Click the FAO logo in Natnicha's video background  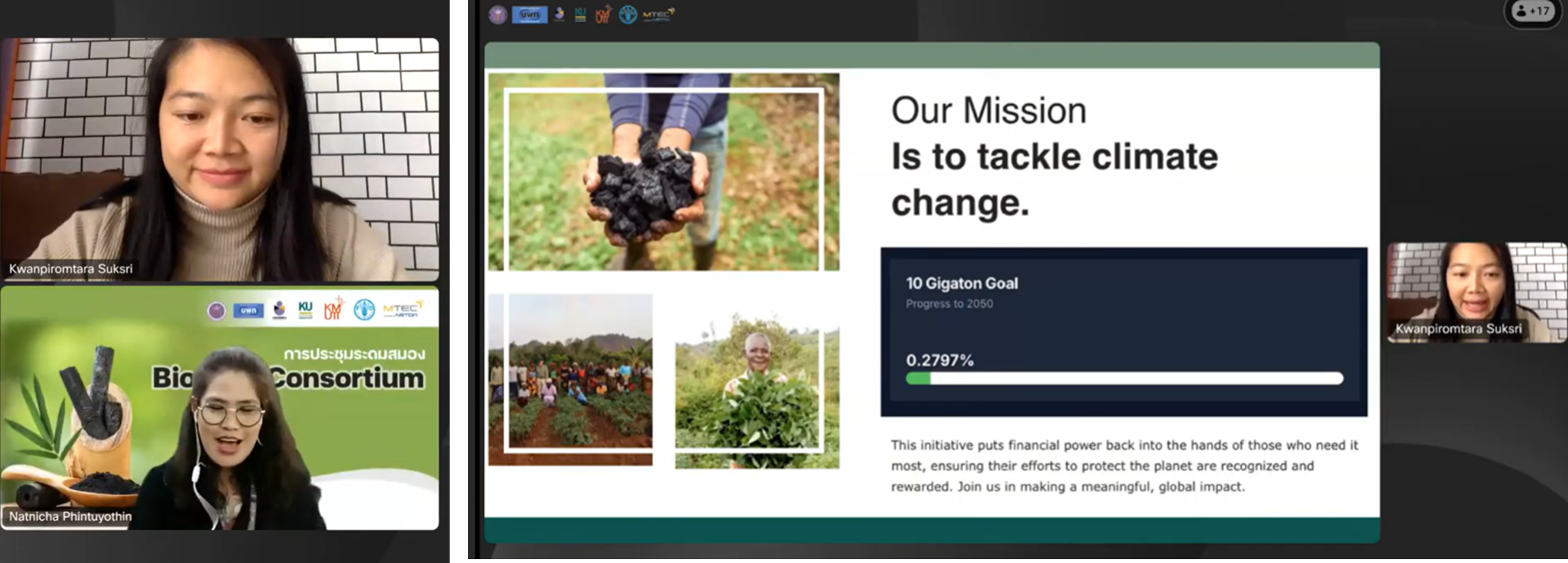click(364, 310)
